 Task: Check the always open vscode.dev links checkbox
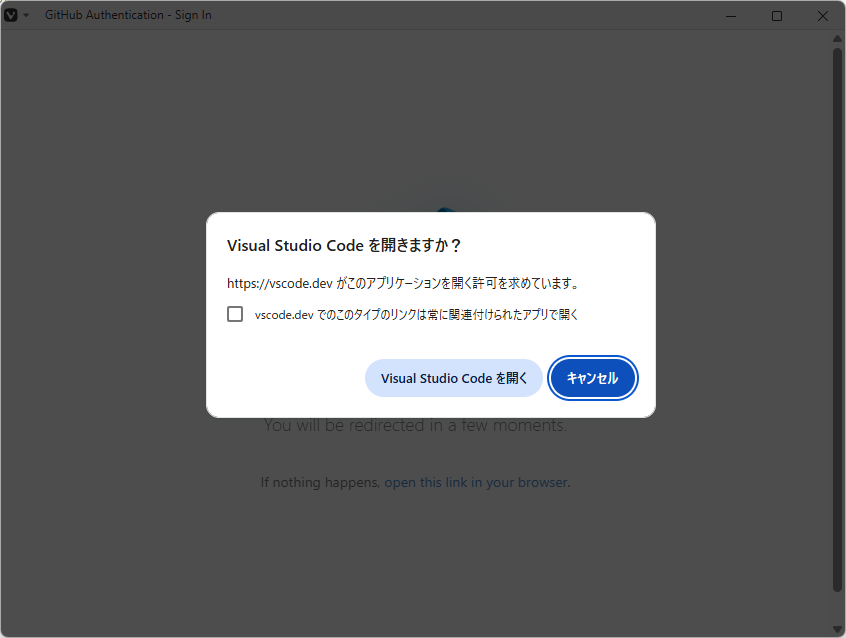coord(235,314)
